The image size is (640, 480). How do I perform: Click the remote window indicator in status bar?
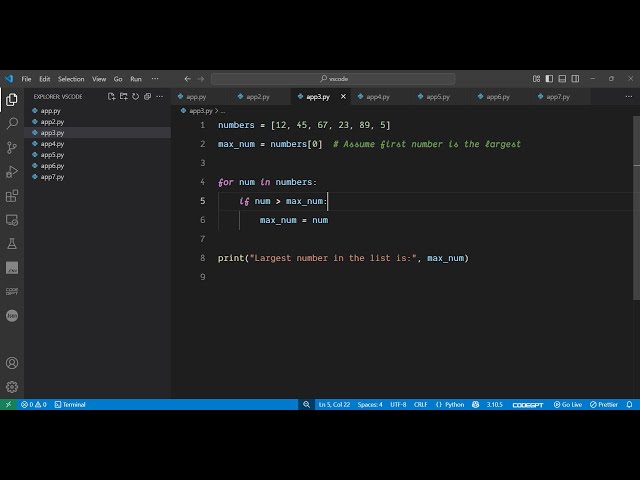pyautogui.click(x=8, y=404)
